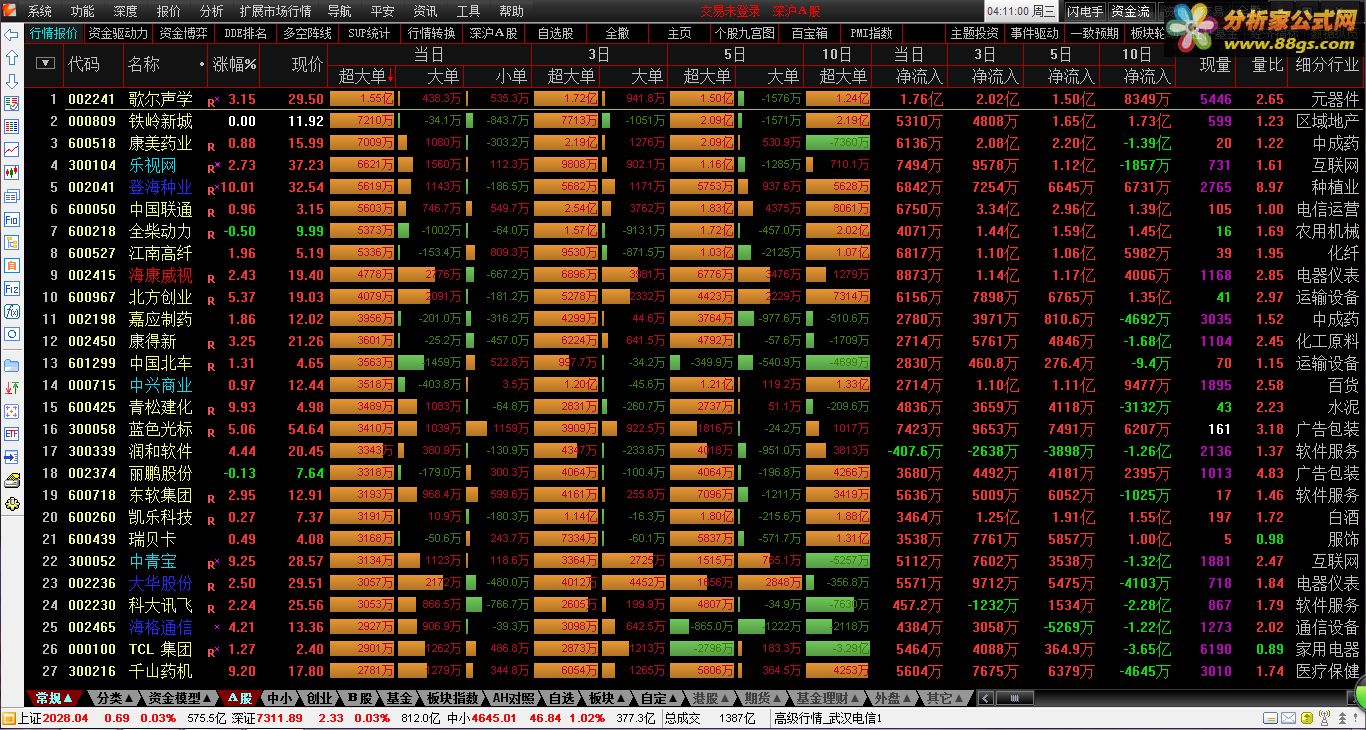Sort by the 细分行业 column header
The image size is (1366, 730).
(x=1327, y=64)
